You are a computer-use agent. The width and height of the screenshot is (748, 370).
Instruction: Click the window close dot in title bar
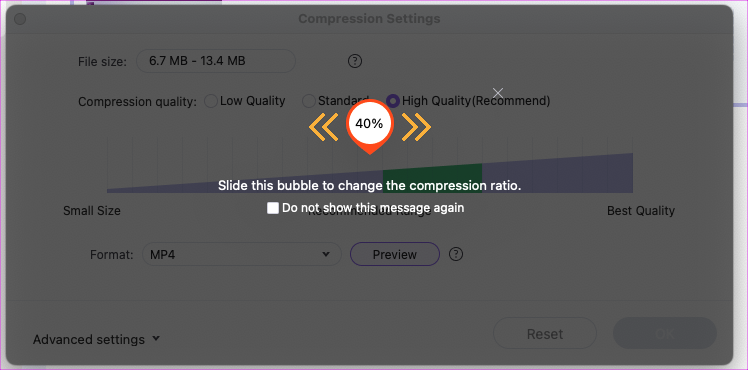tap(20, 19)
